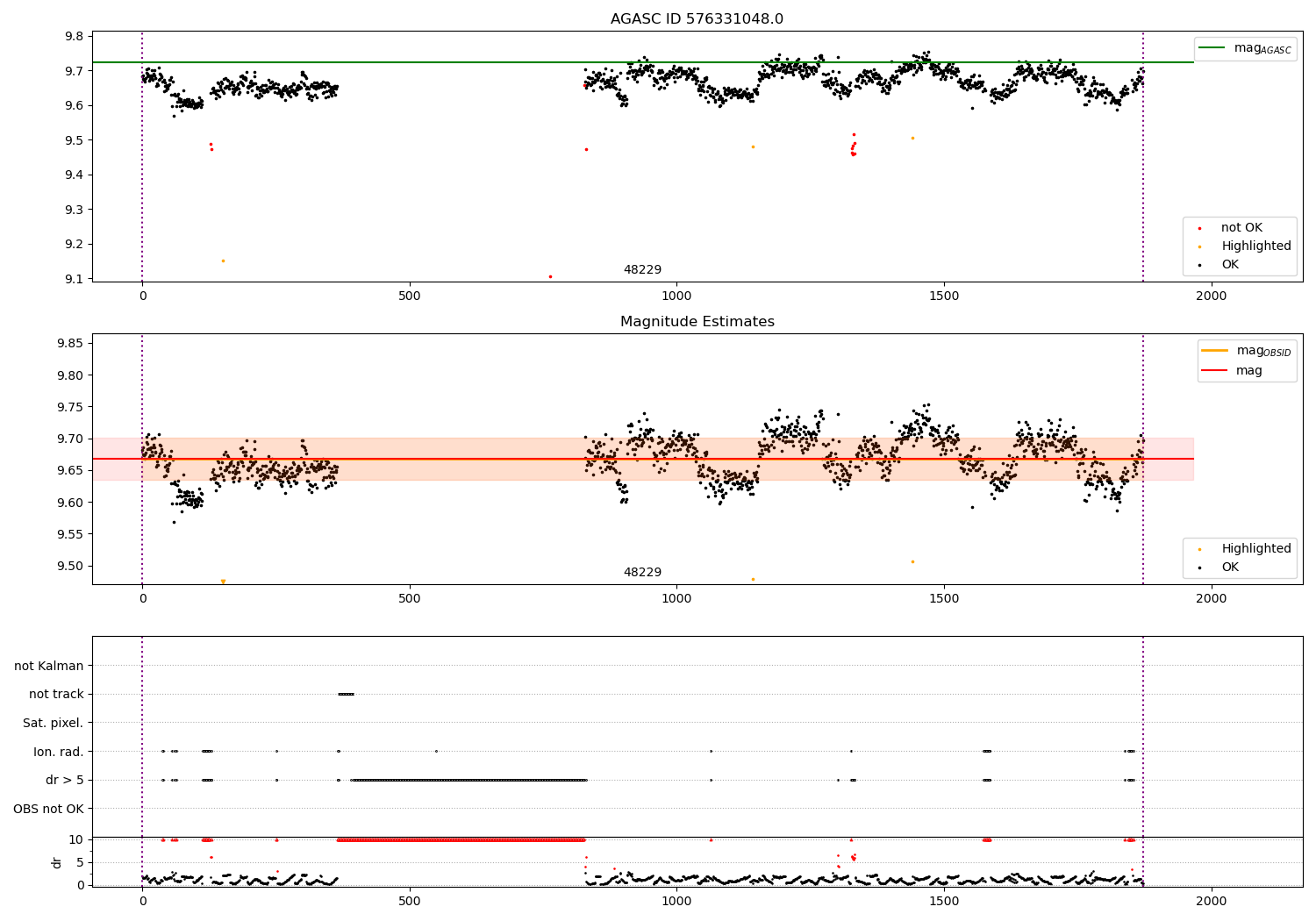This screenshot has width=1316, height=921.
Task: Click the mag OBSID legend entry
Action: click(1246, 351)
